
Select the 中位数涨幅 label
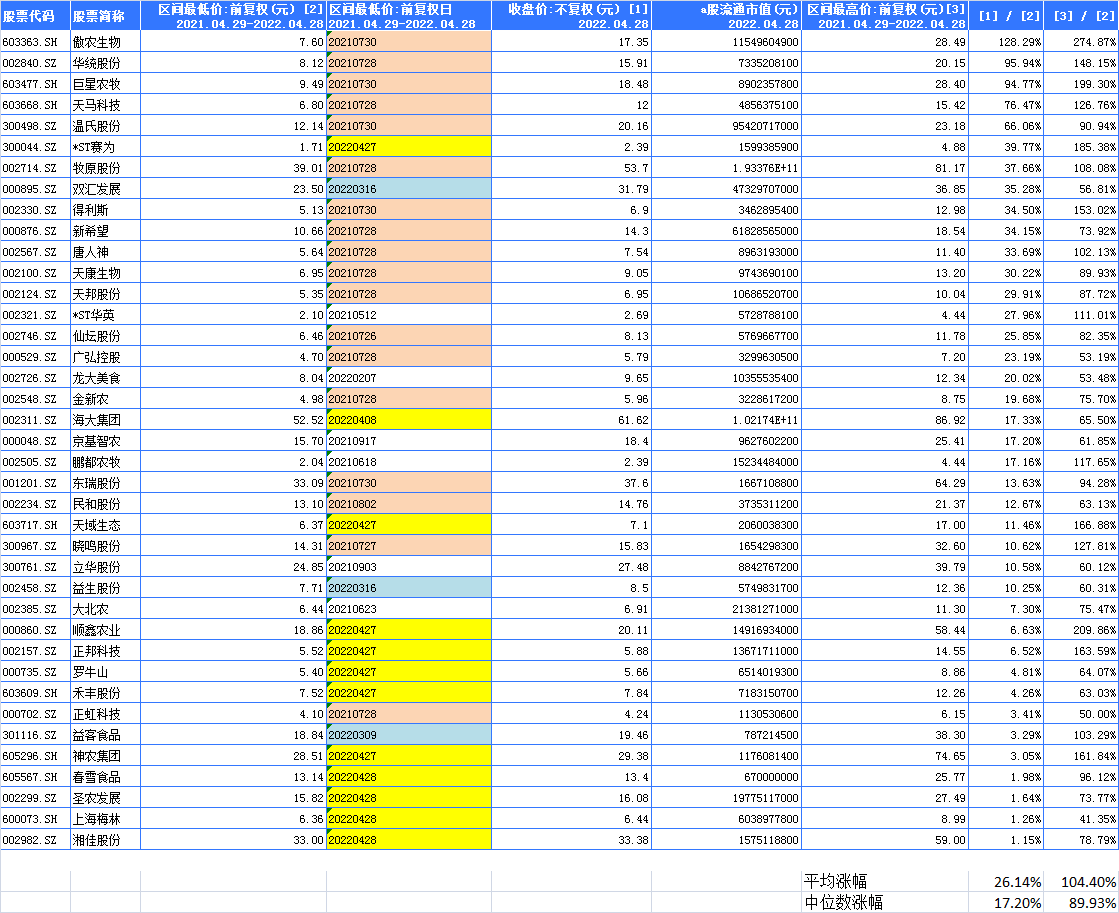tap(843, 902)
